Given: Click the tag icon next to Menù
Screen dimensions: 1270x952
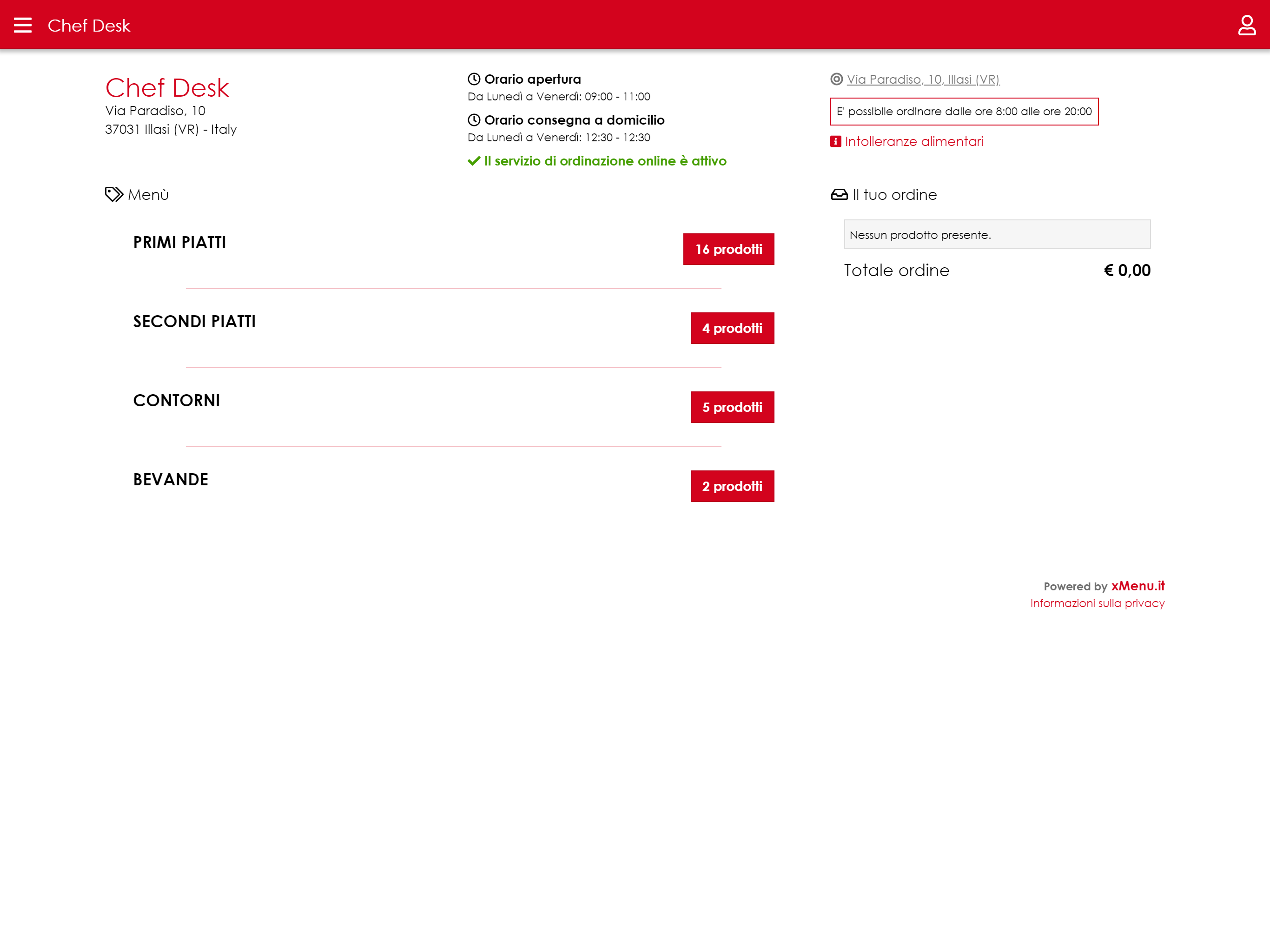Looking at the screenshot, I should [114, 195].
